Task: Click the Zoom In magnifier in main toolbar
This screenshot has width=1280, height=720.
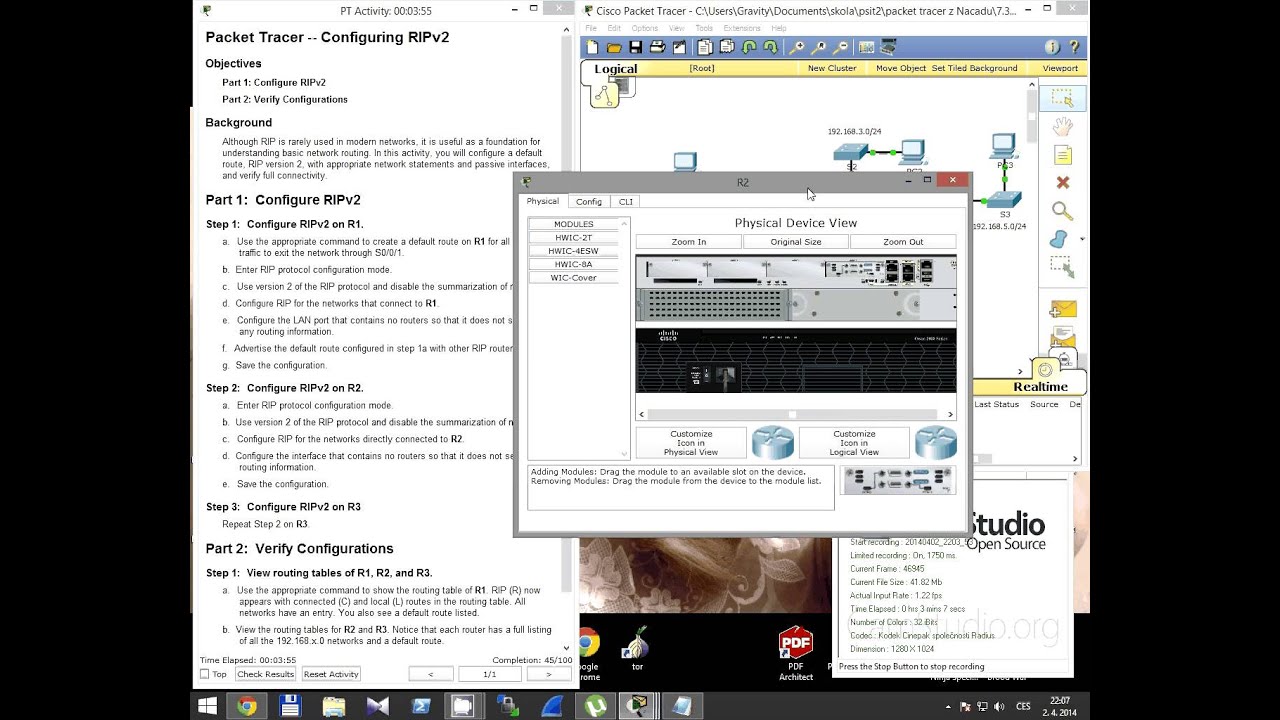Action: [x=797, y=47]
